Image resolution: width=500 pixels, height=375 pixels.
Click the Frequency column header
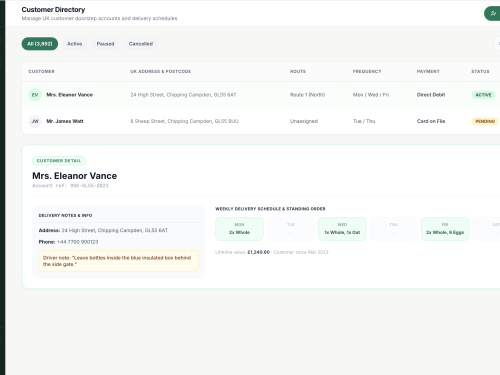367,72
